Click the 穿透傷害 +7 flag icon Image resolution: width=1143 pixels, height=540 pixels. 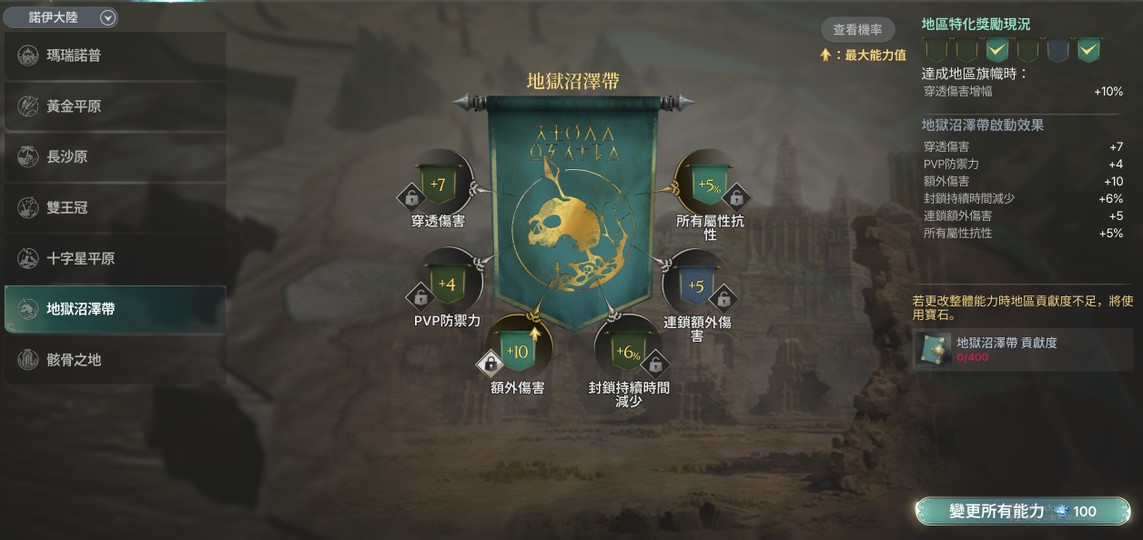tap(438, 185)
